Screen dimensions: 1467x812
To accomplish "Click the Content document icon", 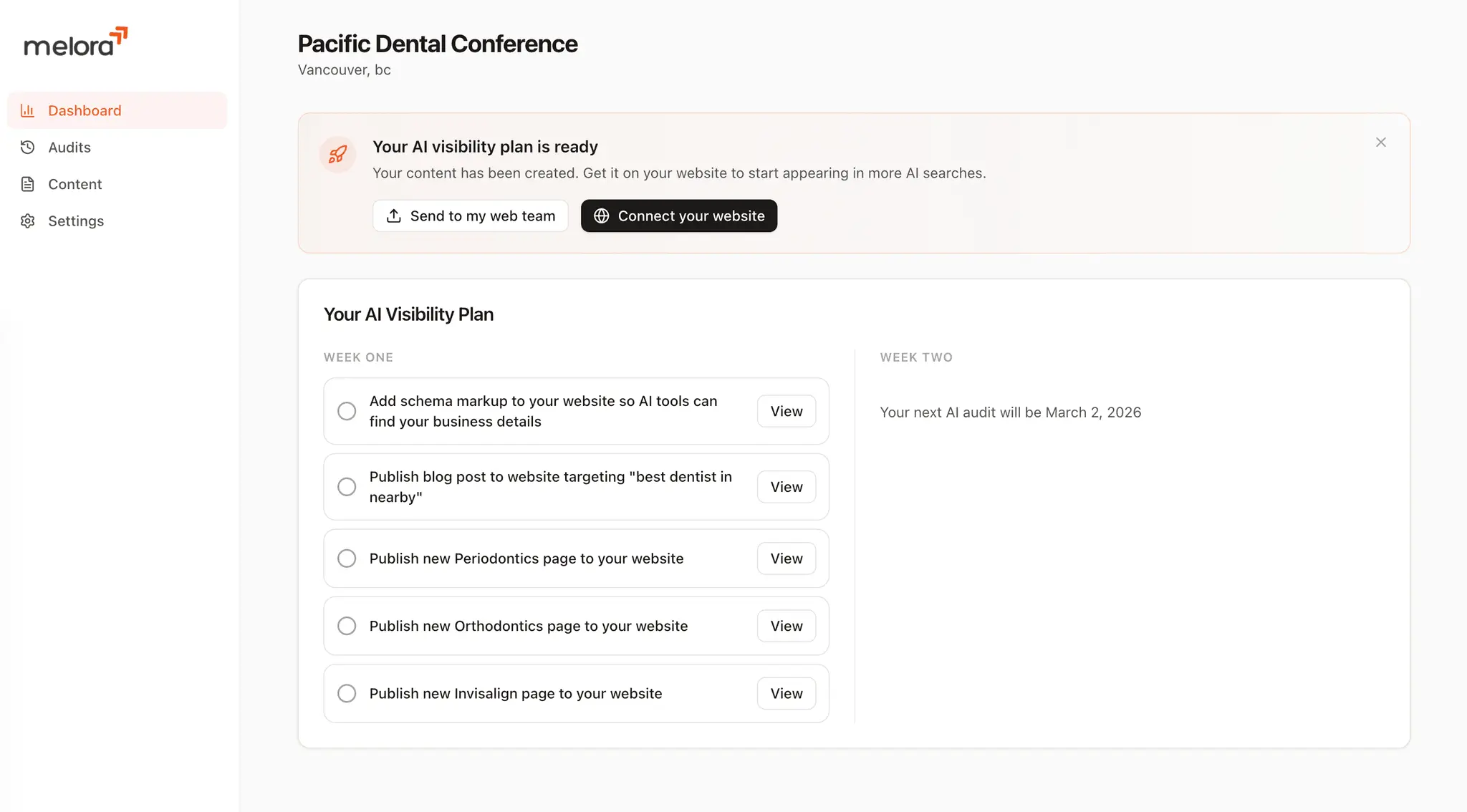I will pyautogui.click(x=27, y=184).
